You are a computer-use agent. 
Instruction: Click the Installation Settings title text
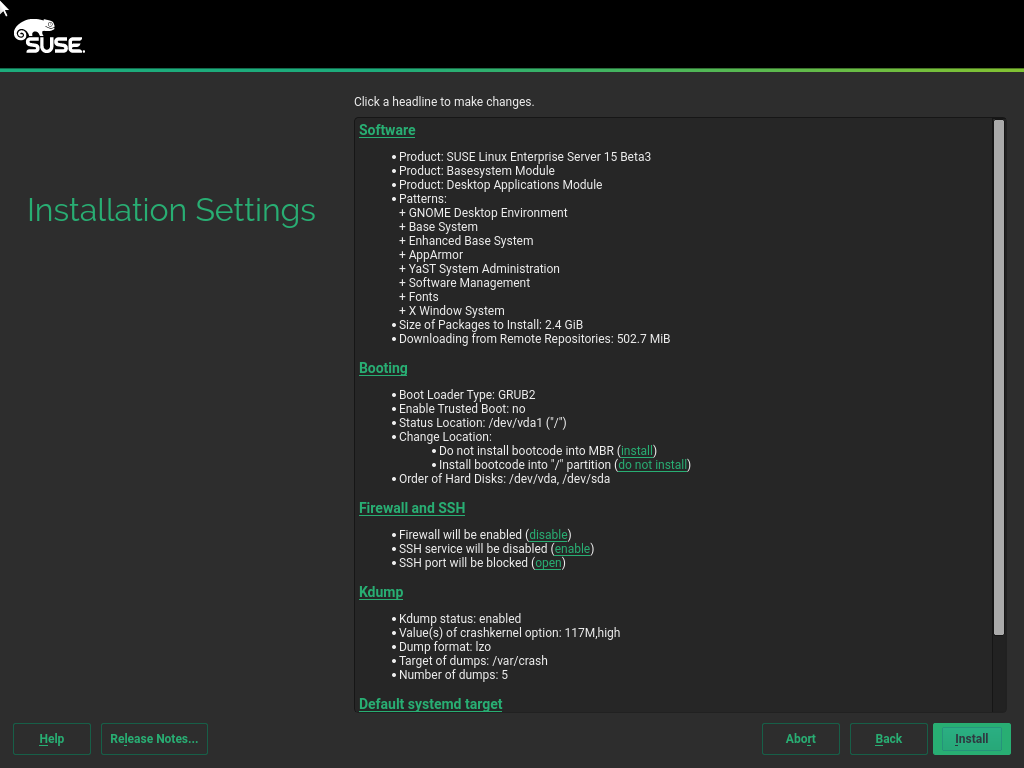(171, 211)
